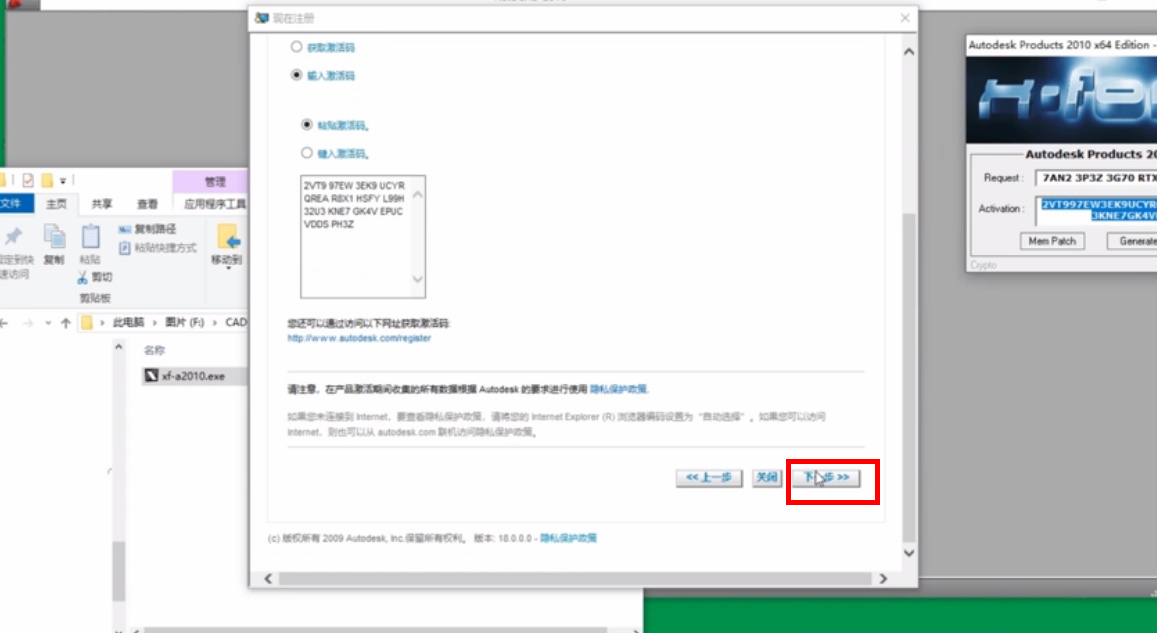Click the registration dialog's vertical scroll down arrow
The image size is (1157, 633).
click(909, 553)
